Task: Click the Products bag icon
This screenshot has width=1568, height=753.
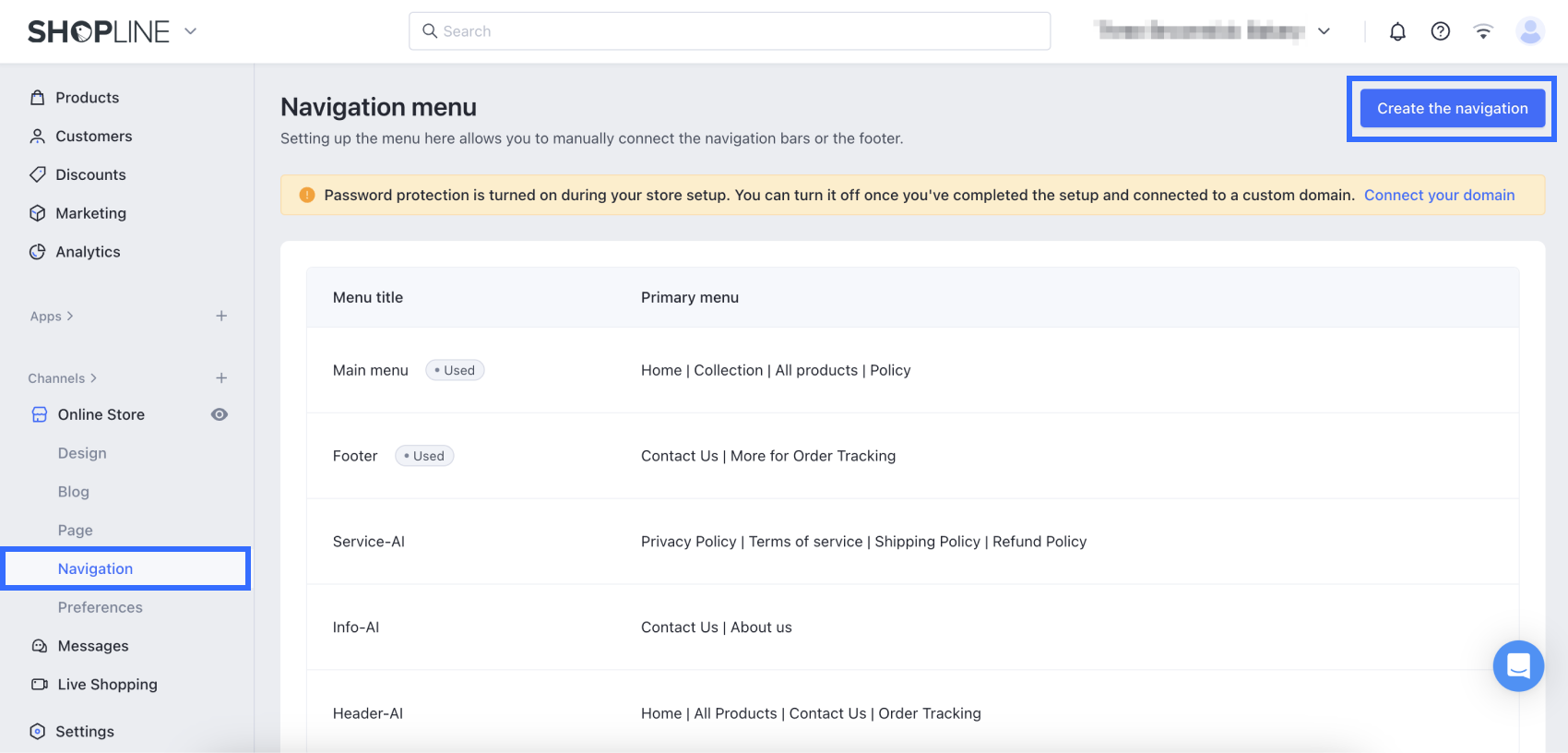Action: (38, 98)
